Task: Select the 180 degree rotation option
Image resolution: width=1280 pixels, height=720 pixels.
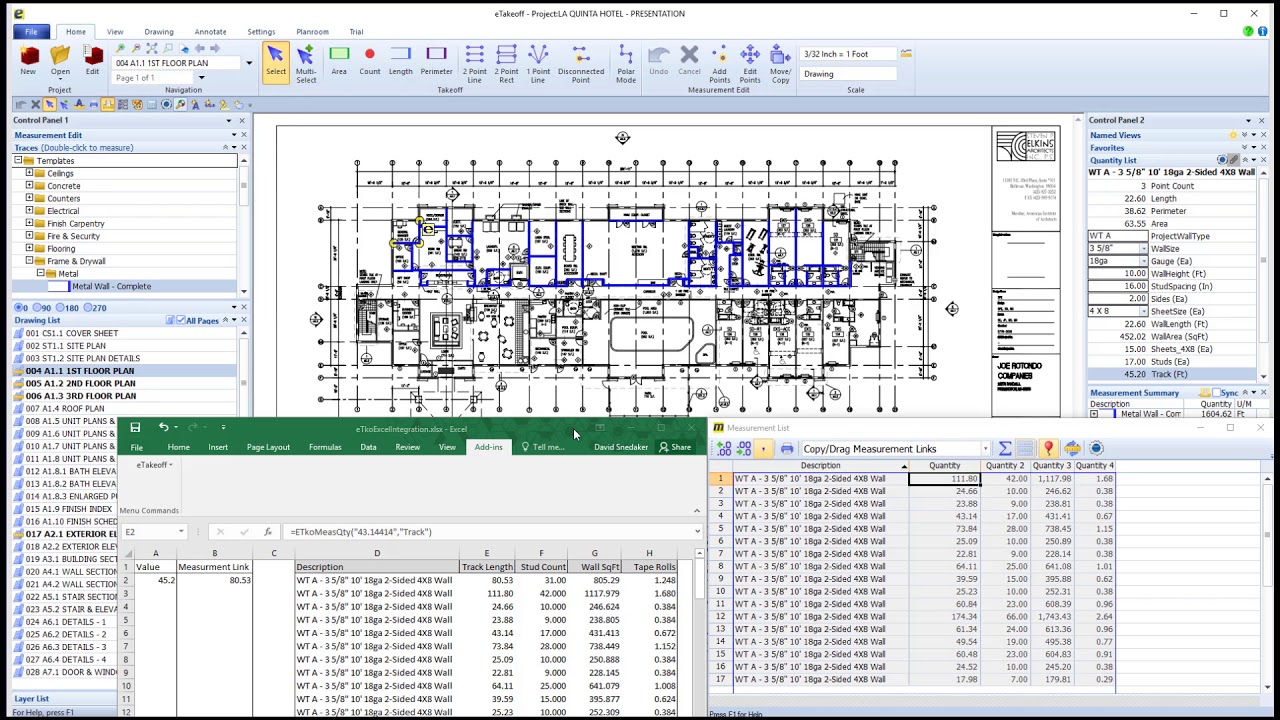Action: click(68, 308)
